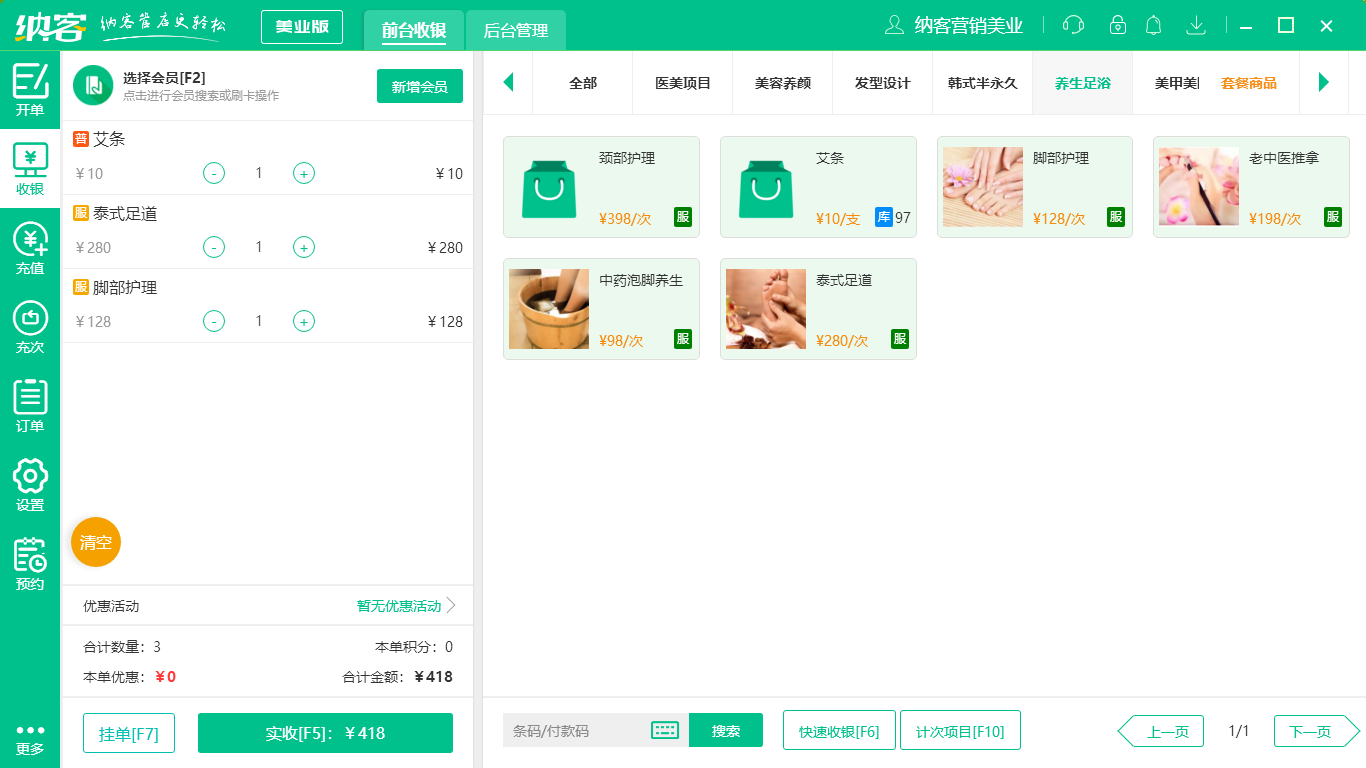This screenshot has width=1366, height=768.
Task: Click the 搜索 button
Action: (726, 730)
